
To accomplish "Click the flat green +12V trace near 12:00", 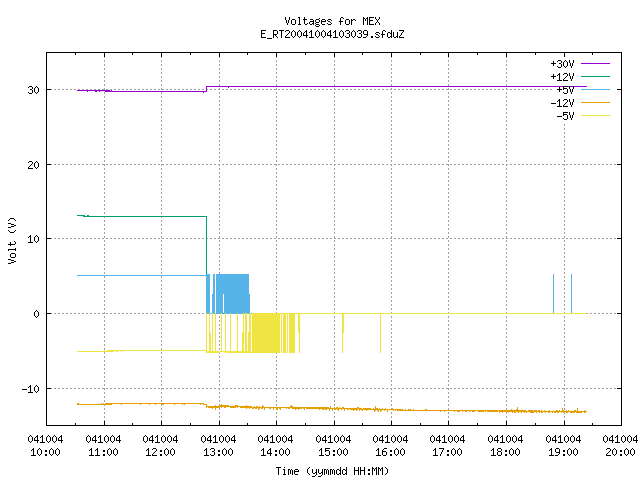I will [162, 216].
